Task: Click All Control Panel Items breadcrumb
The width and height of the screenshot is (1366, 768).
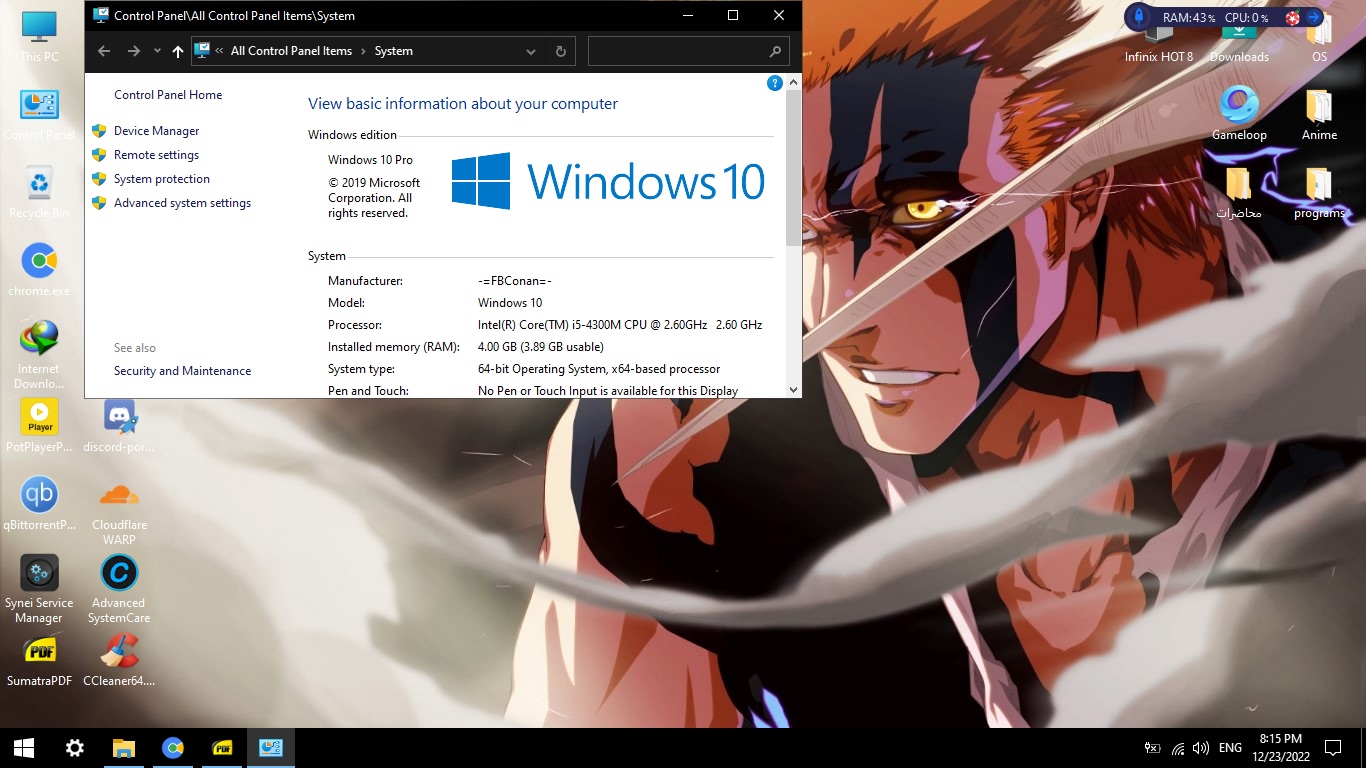Action: (291, 51)
